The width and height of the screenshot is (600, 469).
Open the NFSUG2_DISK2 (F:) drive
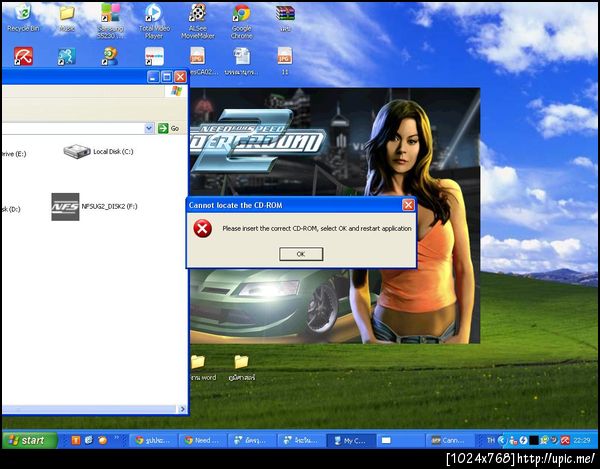click(x=94, y=207)
